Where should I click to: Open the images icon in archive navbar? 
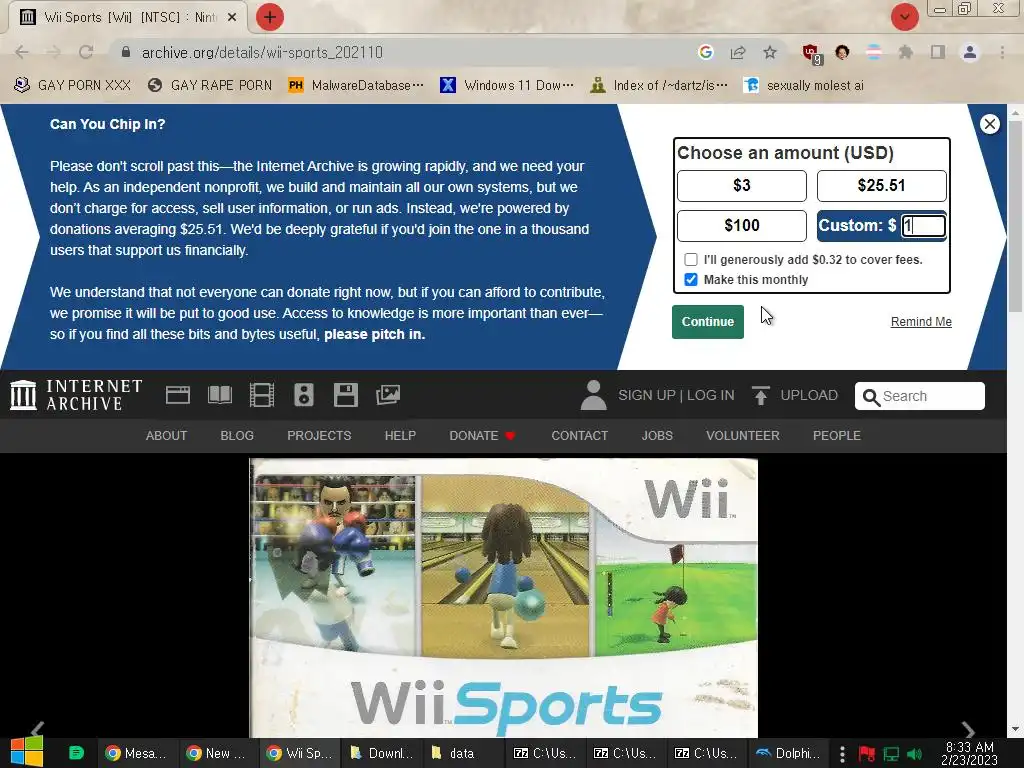388,394
